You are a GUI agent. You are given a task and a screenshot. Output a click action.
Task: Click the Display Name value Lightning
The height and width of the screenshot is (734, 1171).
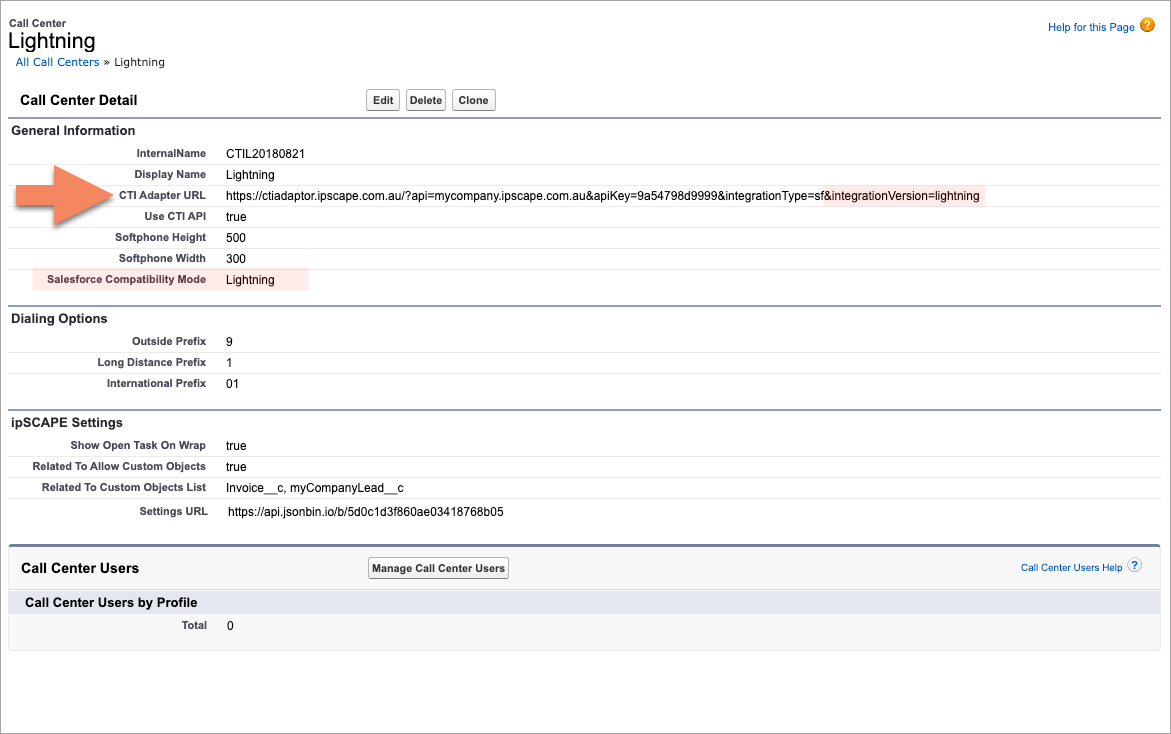[250, 174]
